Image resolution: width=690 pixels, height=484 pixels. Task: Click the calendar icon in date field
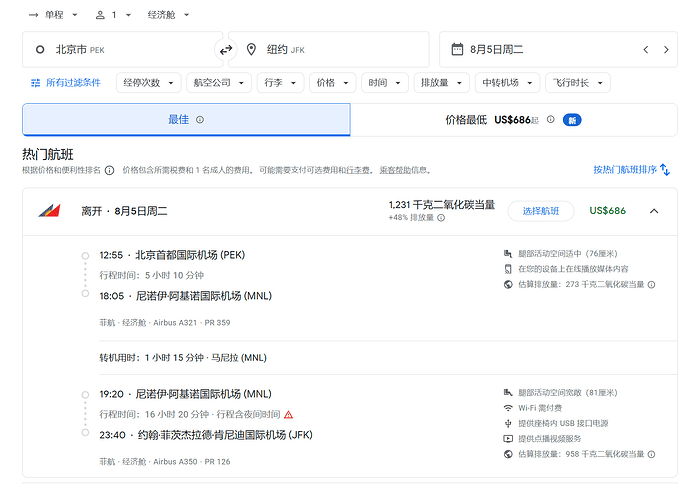click(x=457, y=49)
